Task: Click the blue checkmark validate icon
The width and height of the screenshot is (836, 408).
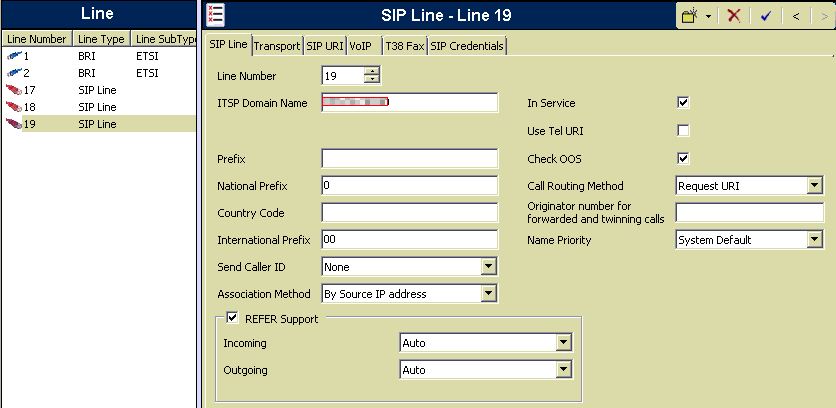Action: (765, 15)
